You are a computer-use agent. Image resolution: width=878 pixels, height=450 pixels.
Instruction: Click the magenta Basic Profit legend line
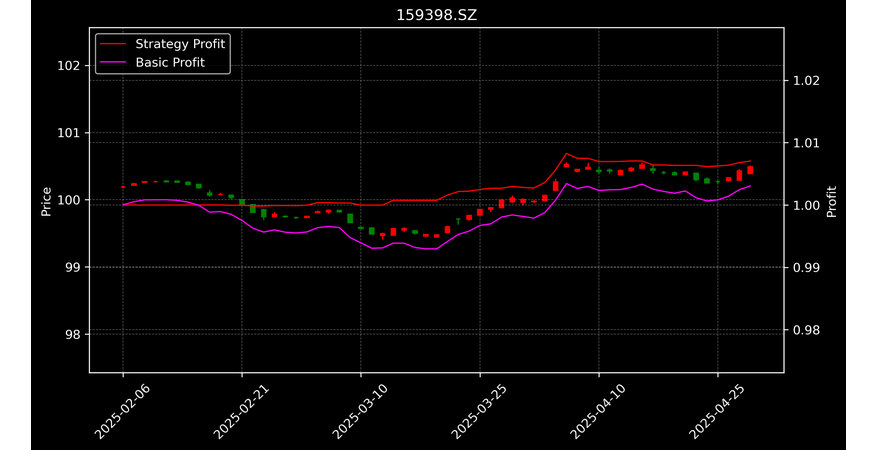click(x=113, y=63)
